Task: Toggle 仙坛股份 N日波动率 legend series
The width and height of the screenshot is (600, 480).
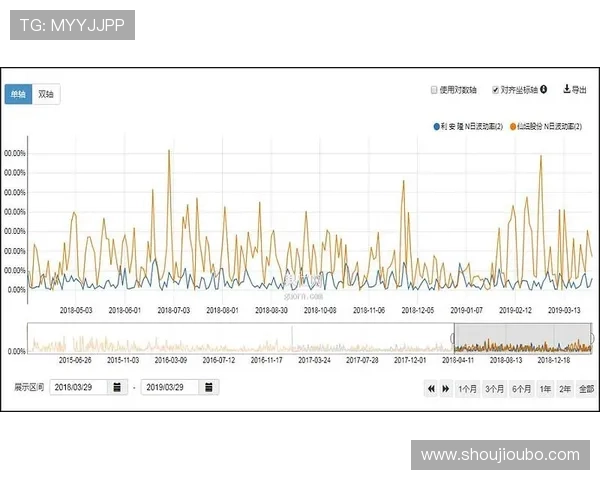Action: pyautogui.click(x=546, y=126)
